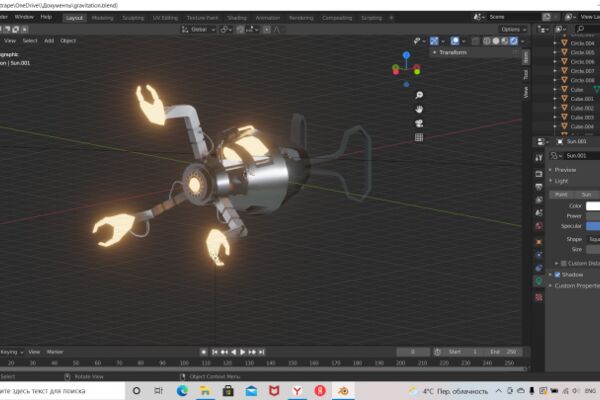Click the zoom magnifier icon in viewport
The image size is (600, 400).
click(419, 95)
